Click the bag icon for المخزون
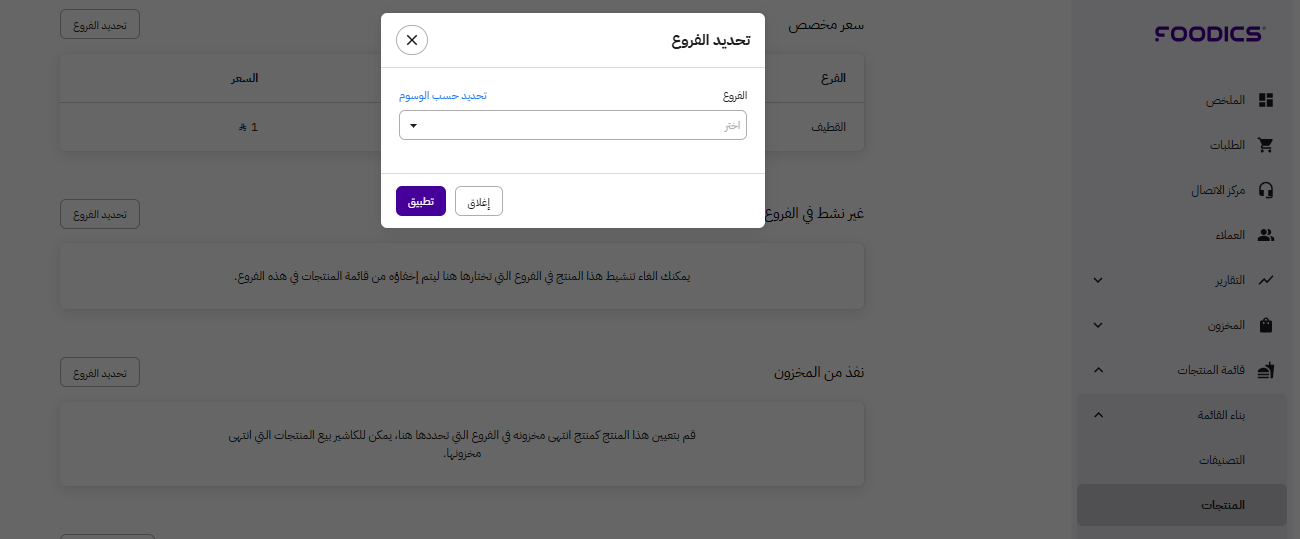This screenshot has height=539, width=1300. tap(1266, 325)
